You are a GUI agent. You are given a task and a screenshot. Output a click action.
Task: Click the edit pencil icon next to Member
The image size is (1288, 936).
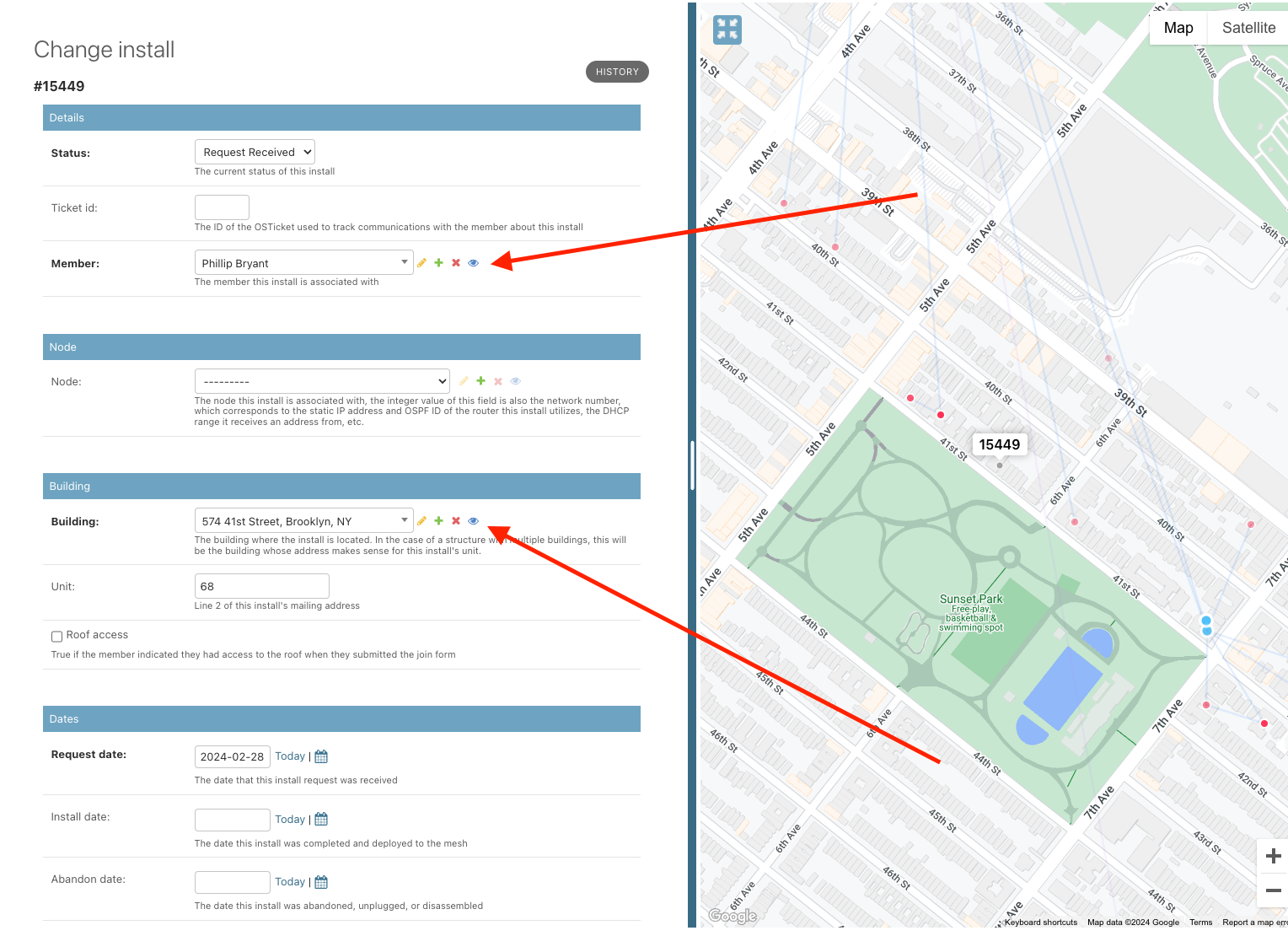coord(421,263)
